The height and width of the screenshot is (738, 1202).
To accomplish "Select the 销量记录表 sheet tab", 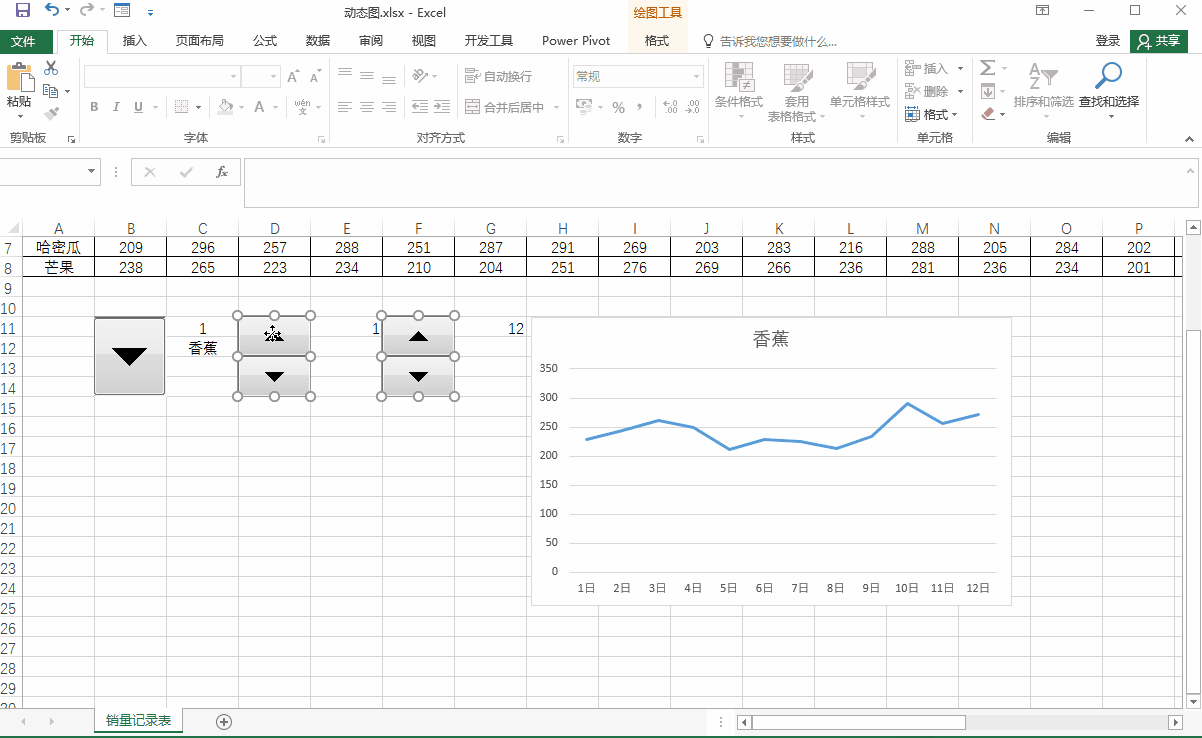I will click(x=139, y=720).
